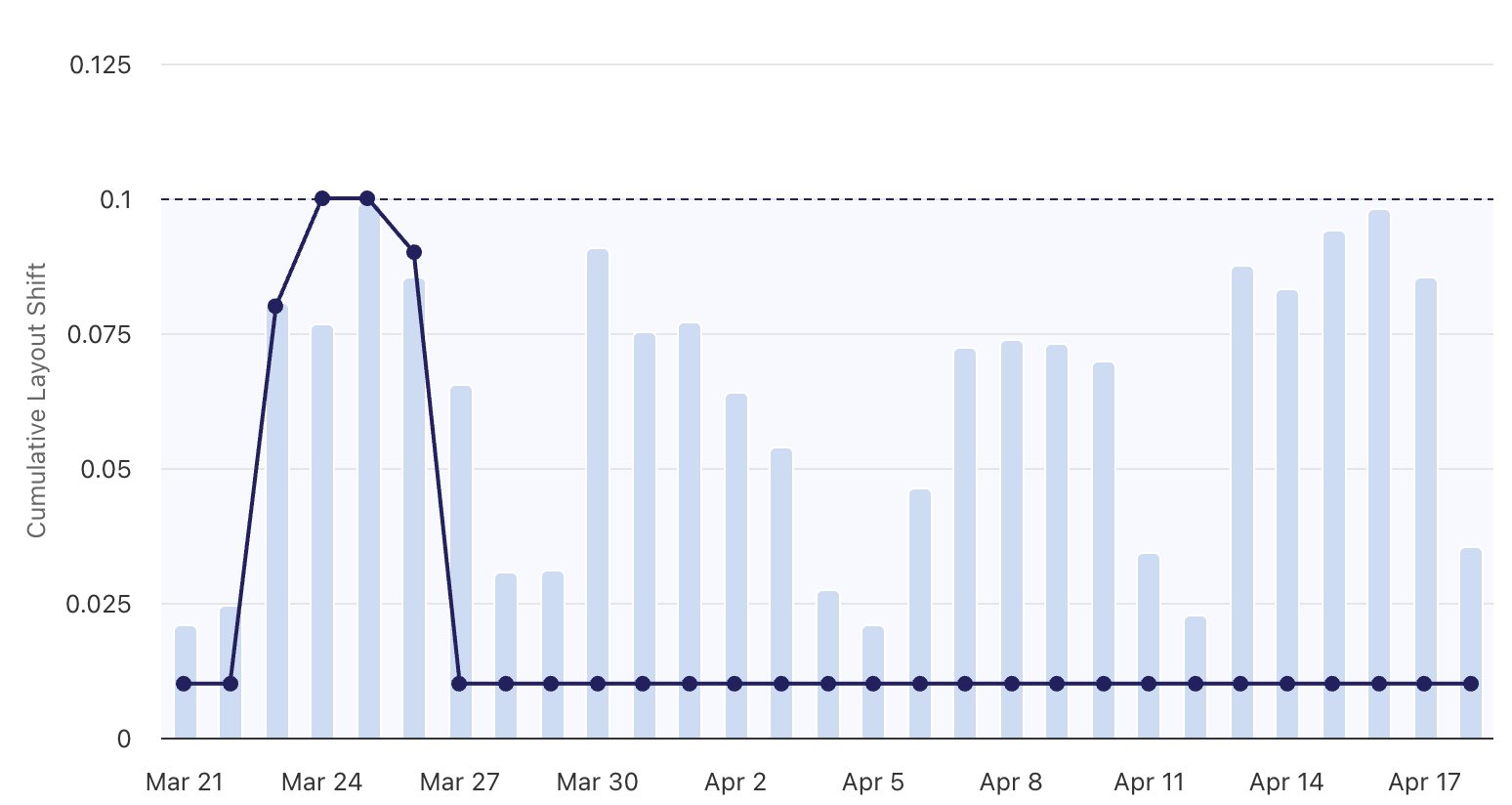
Task: Select the last bar on Apr 18
Action: coord(1471,615)
